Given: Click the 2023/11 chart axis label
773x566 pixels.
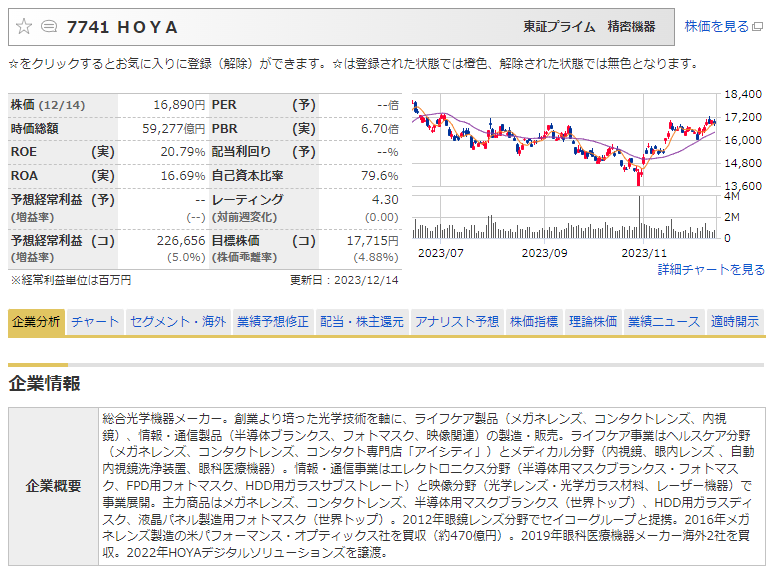Looking at the screenshot, I should (x=644, y=253).
